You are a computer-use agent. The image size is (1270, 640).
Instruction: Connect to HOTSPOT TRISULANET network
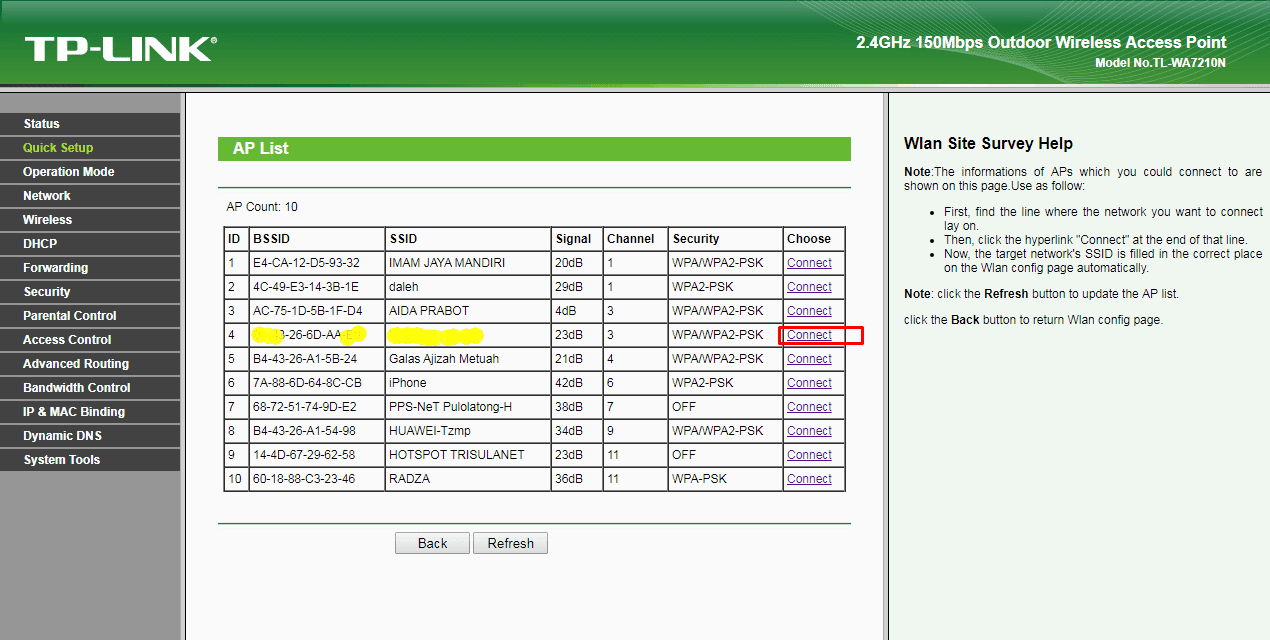coord(809,455)
